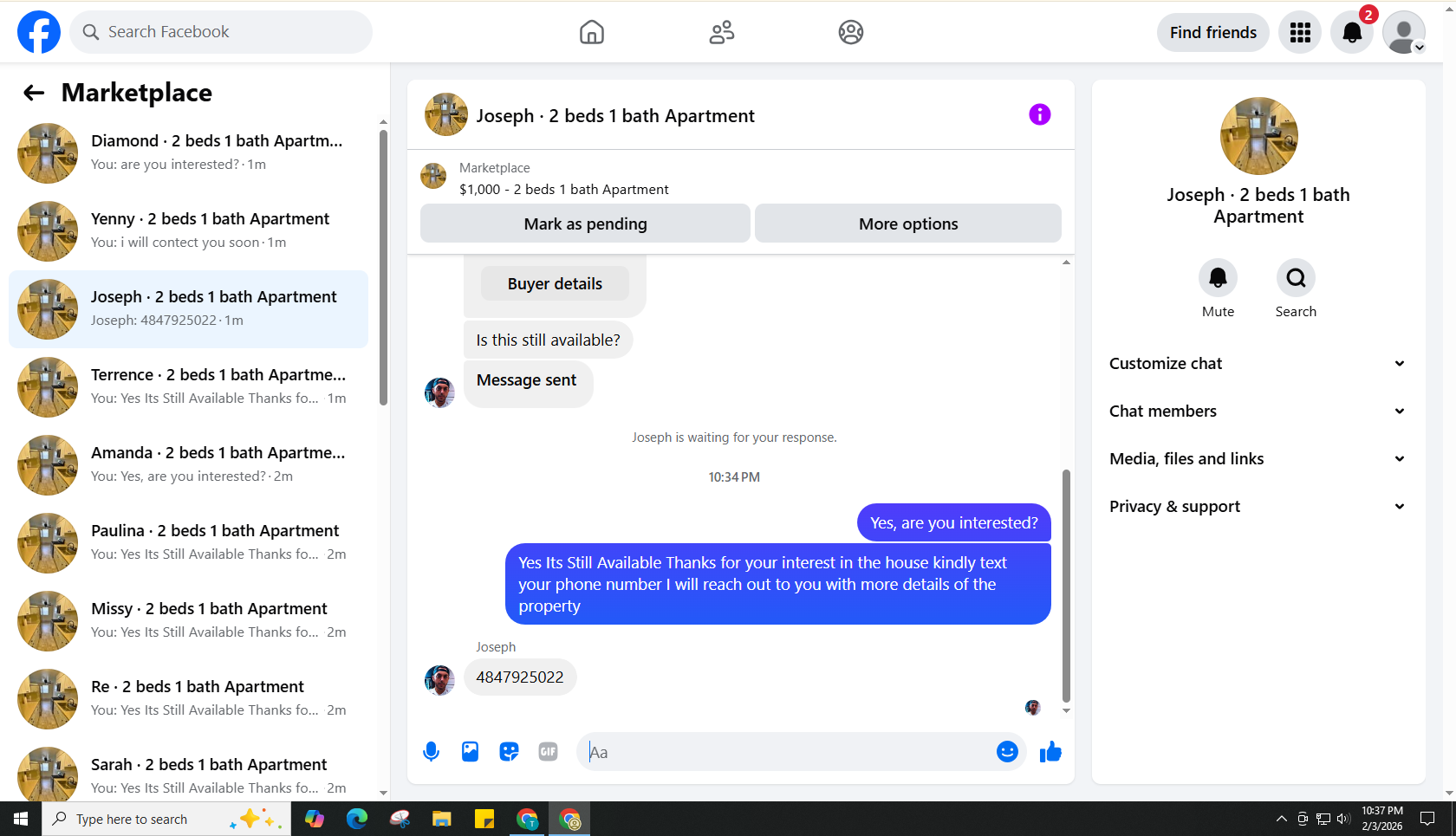
Task: Open Microsoft Edge from taskbar
Action: pos(357,819)
